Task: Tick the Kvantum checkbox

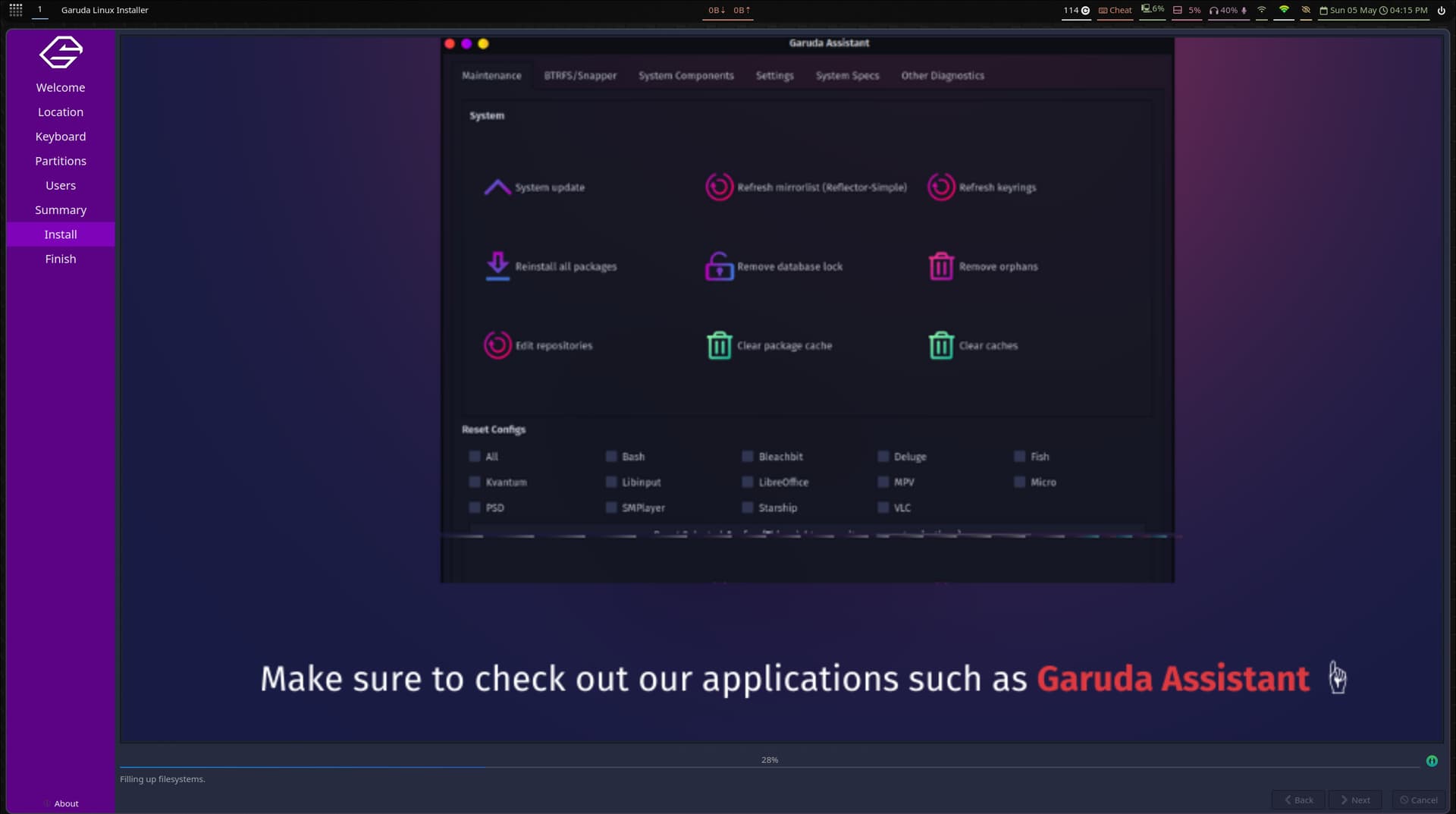Action: [475, 482]
